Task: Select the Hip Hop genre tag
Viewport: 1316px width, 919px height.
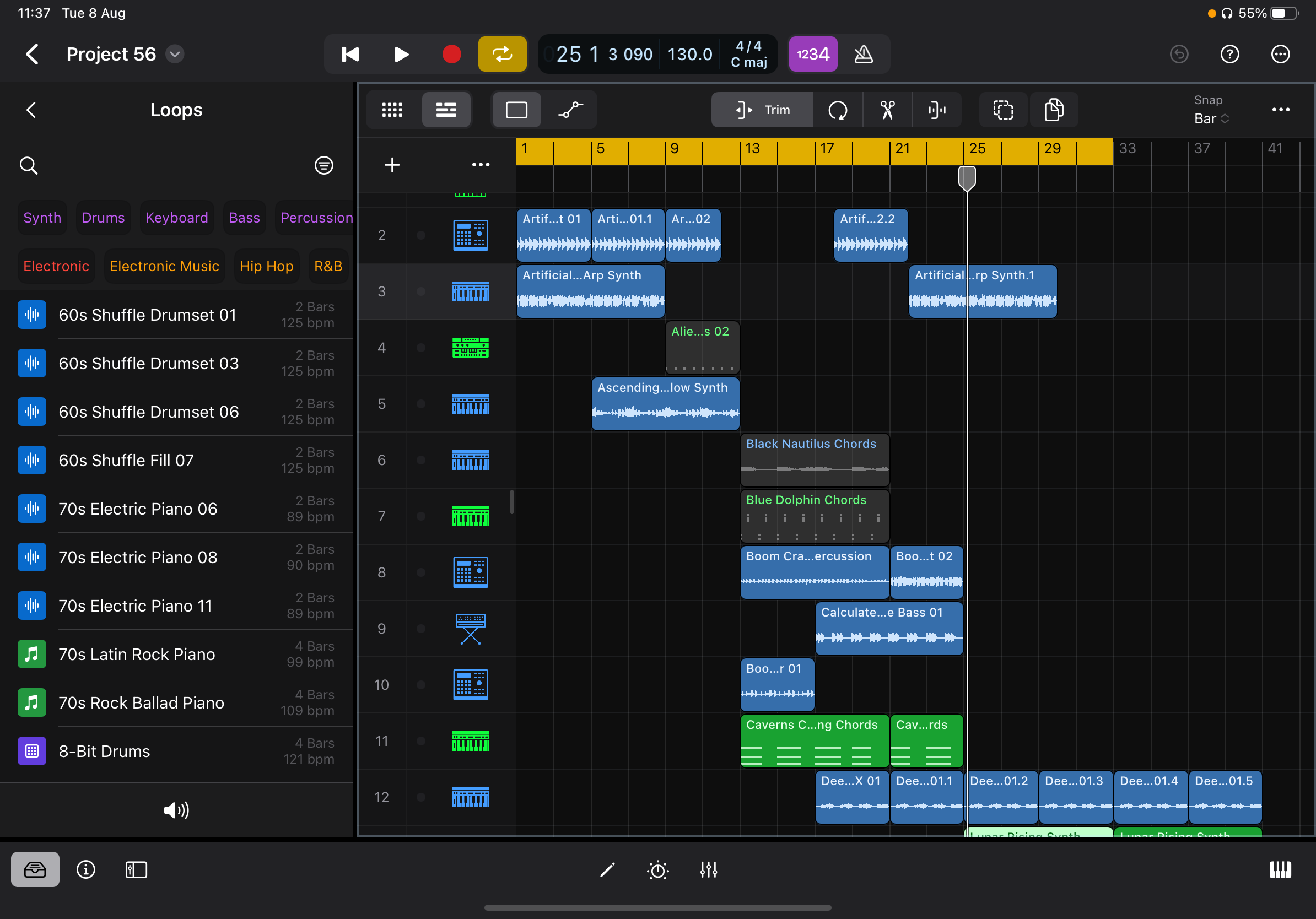Action: tap(267, 267)
